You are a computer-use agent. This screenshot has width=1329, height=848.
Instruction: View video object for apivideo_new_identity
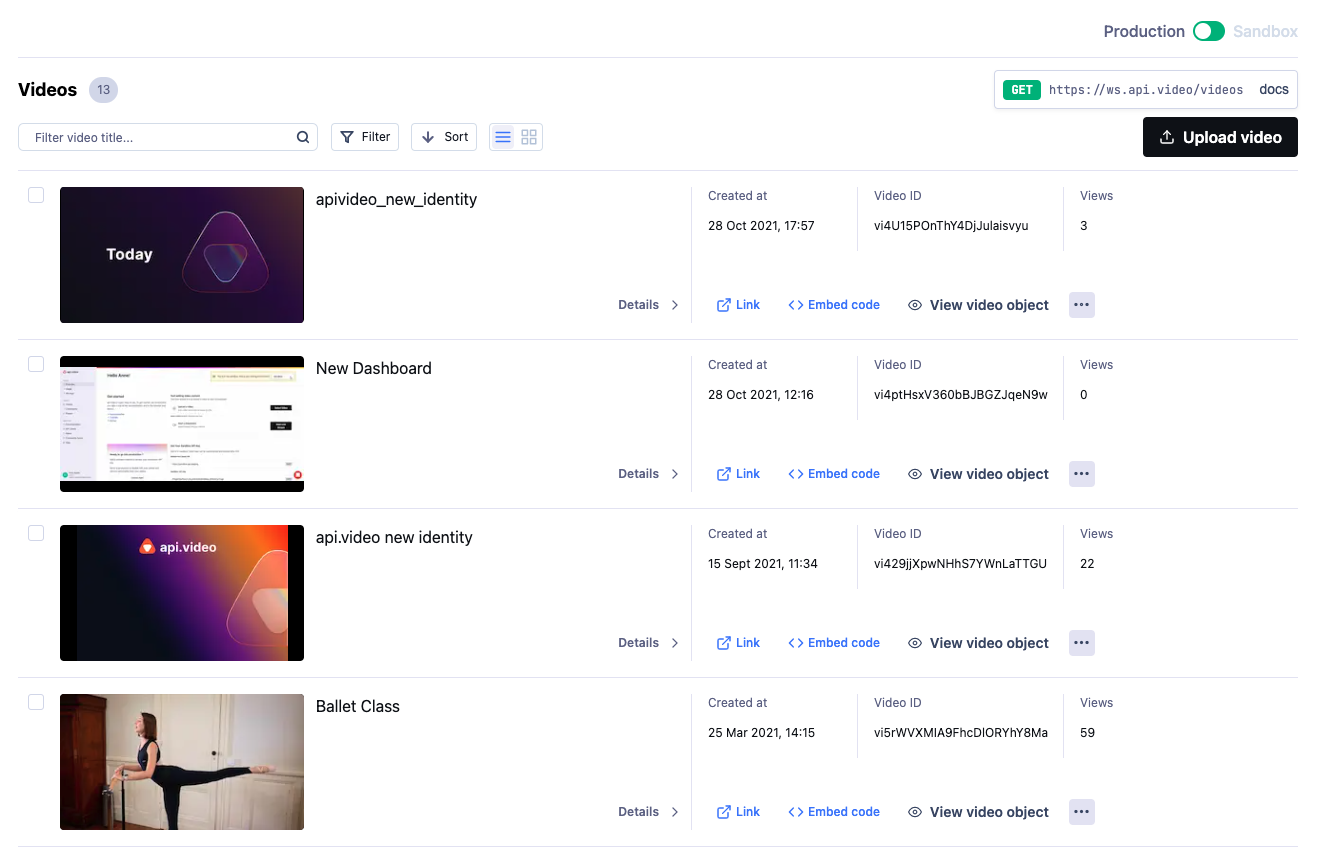pyautogui.click(x=978, y=305)
